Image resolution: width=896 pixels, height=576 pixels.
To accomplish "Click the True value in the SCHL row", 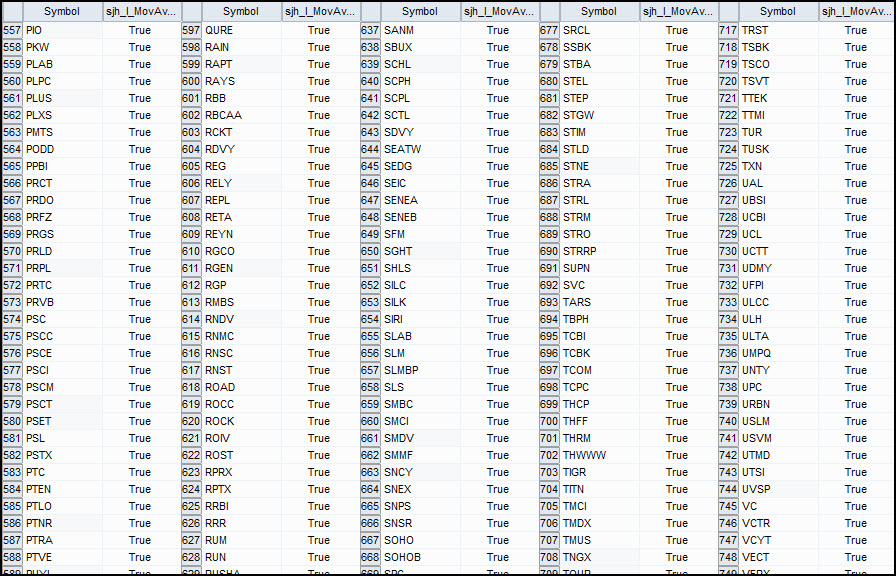I will pyautogui.click(x=498, y=64).
